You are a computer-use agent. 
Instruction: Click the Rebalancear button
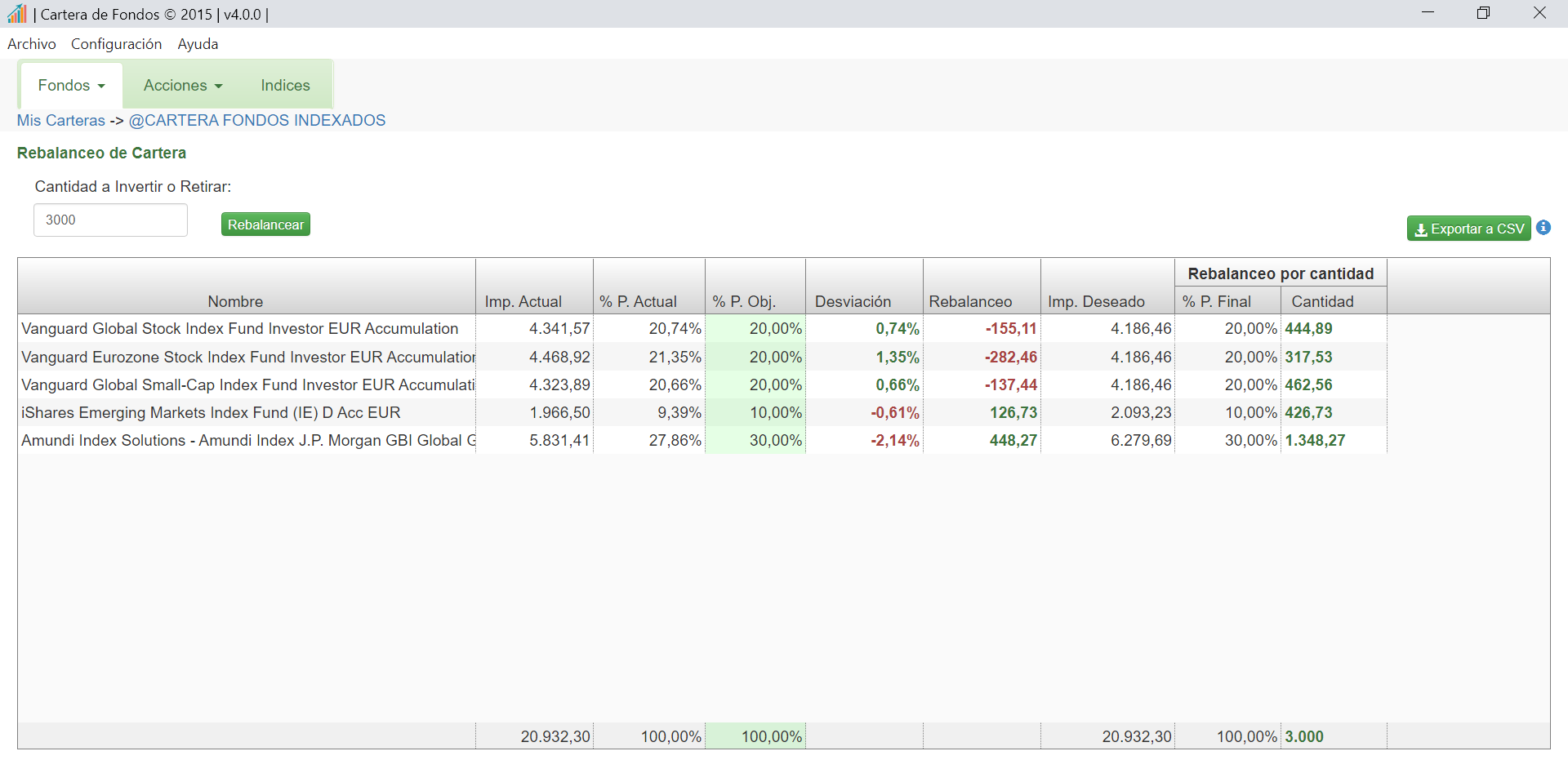tap(265, 224)
